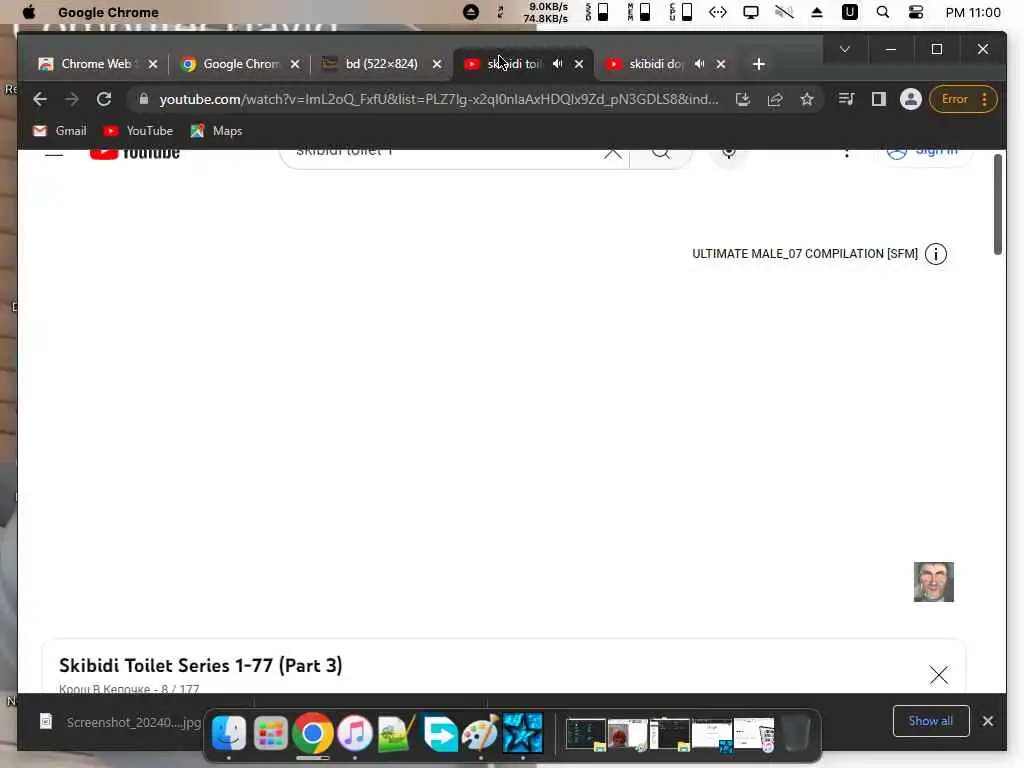
Task: Open the YouTube bookmark
Action: coord(138,131)
